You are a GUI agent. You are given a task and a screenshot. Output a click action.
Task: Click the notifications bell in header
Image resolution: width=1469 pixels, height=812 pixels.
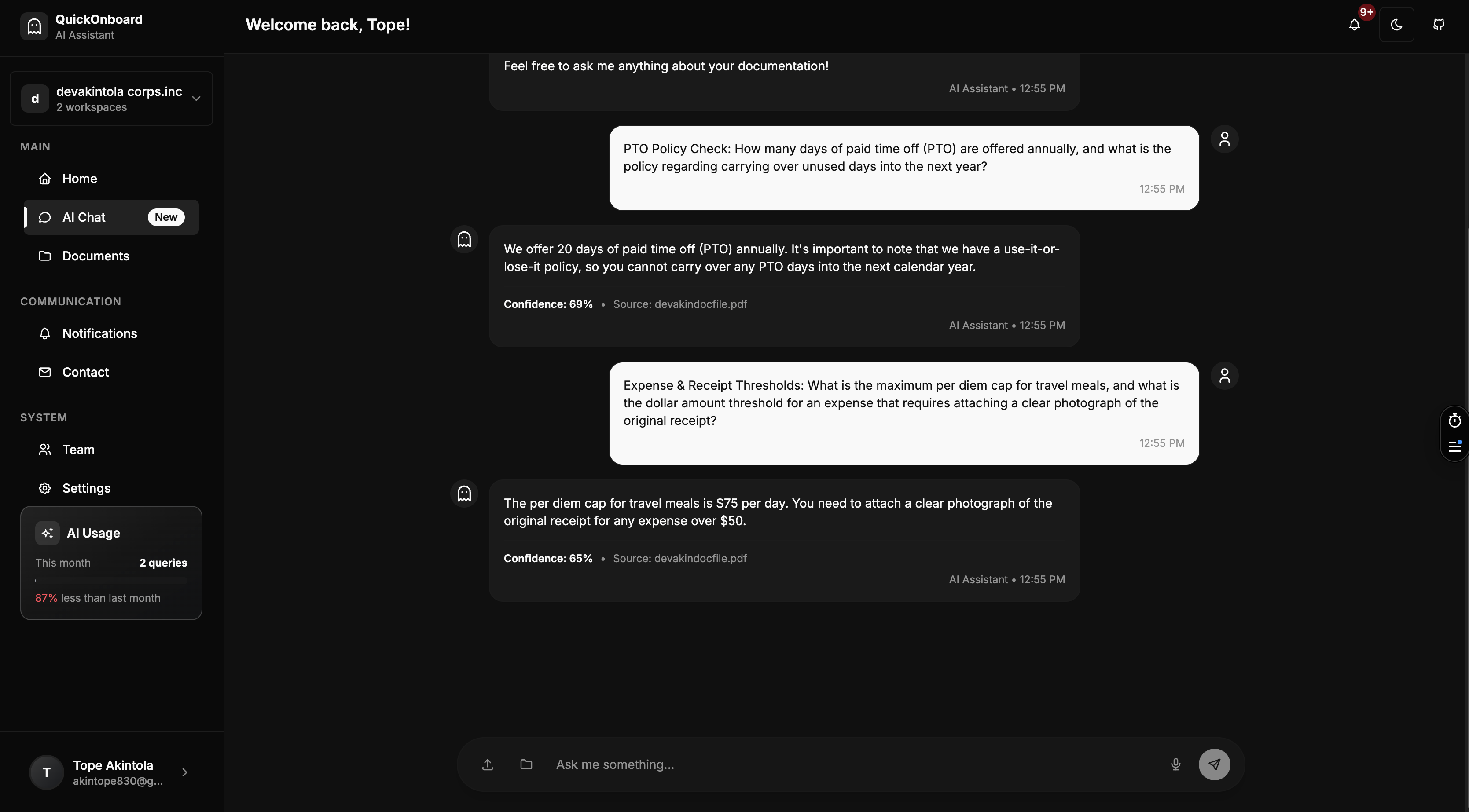[x=1355, y=25]
